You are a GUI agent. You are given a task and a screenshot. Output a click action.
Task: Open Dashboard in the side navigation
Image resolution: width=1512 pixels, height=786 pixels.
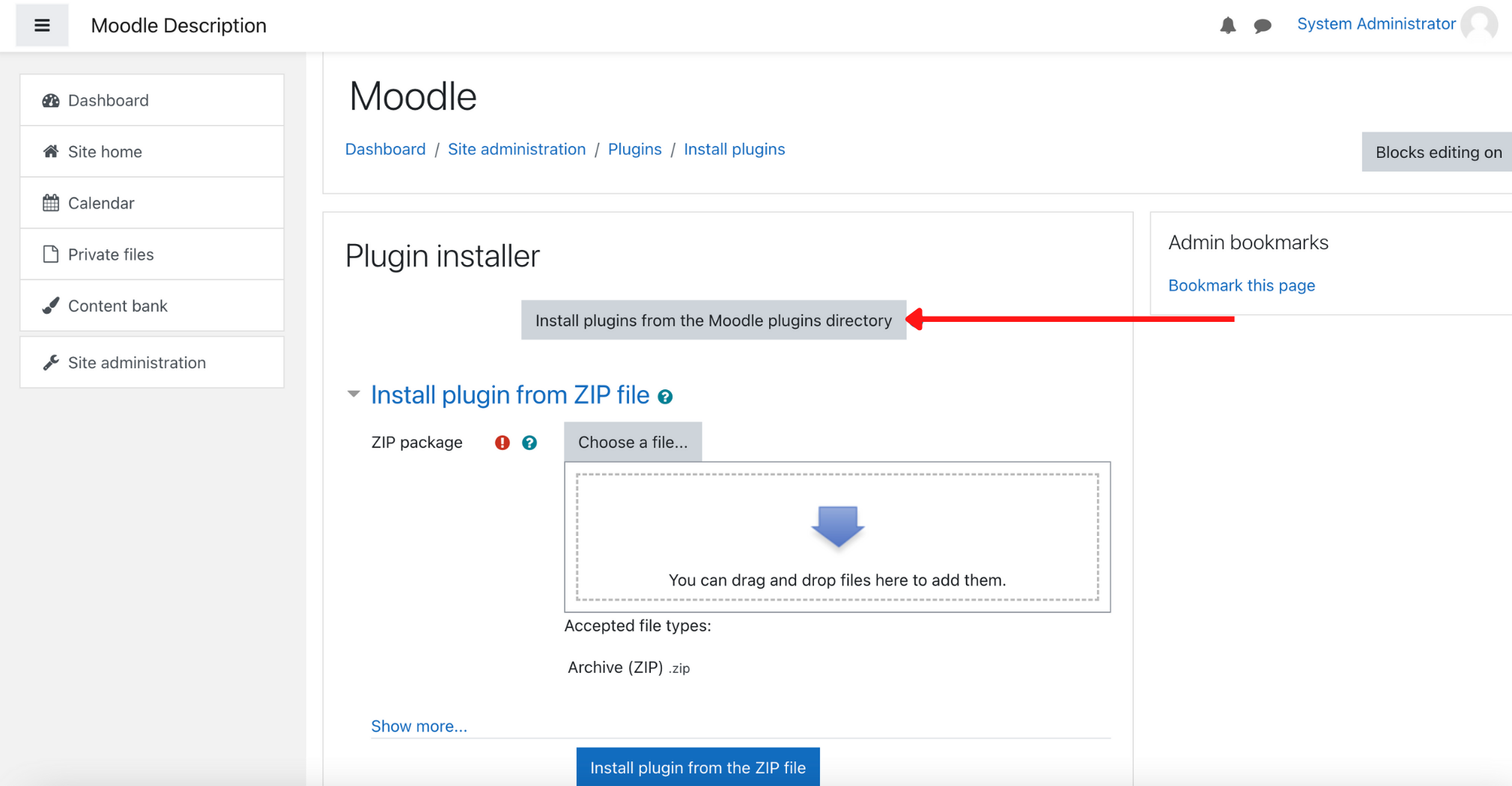pyautogui.click(x=152, y=100)
